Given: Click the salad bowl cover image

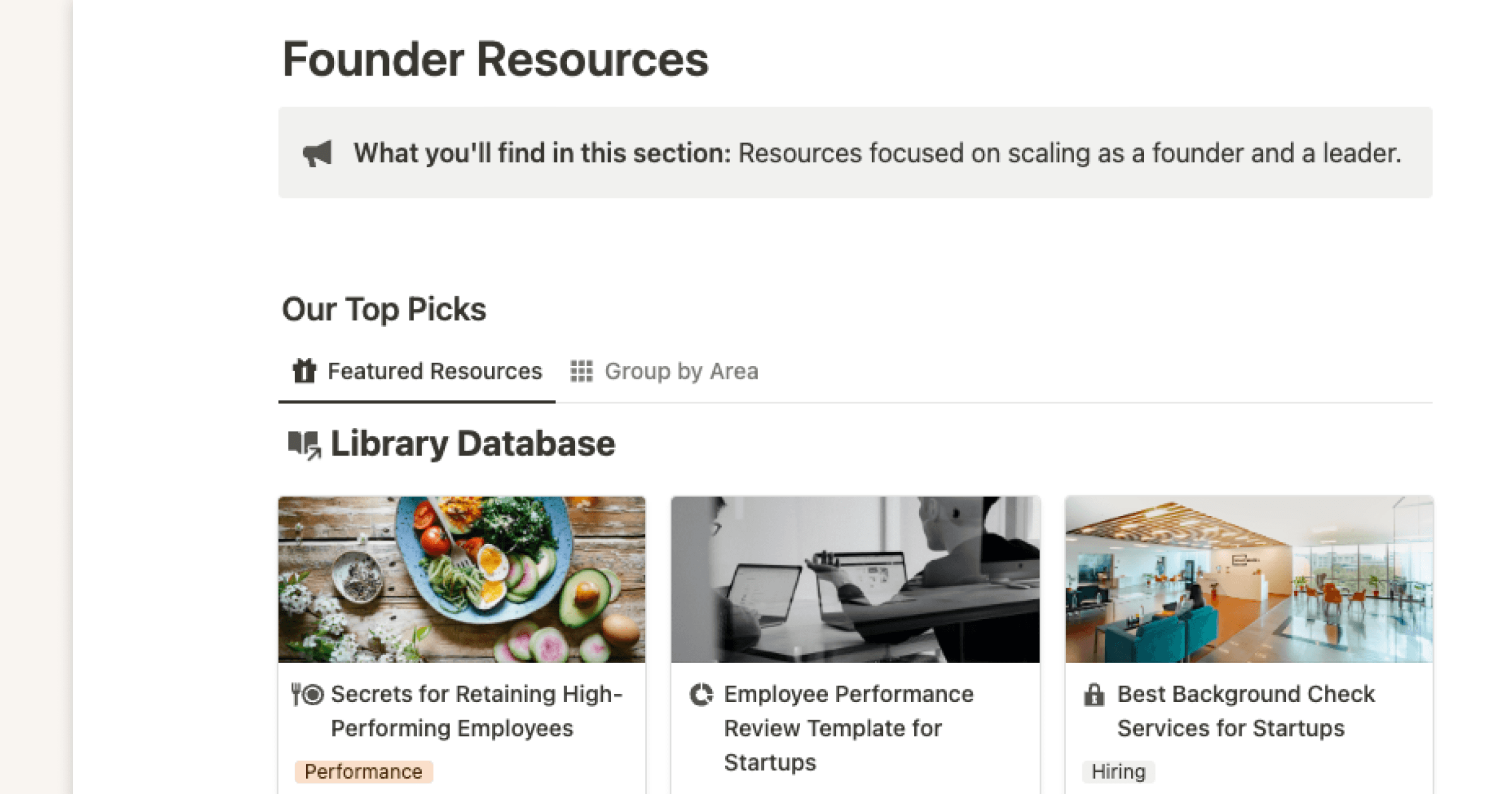Looking at the screenshot, I should point(462,579).
